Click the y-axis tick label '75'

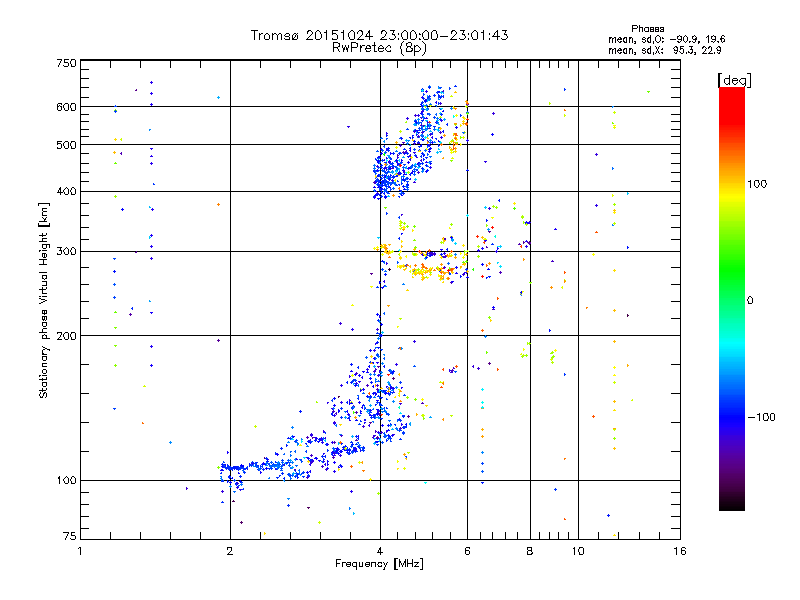(70, 536)
